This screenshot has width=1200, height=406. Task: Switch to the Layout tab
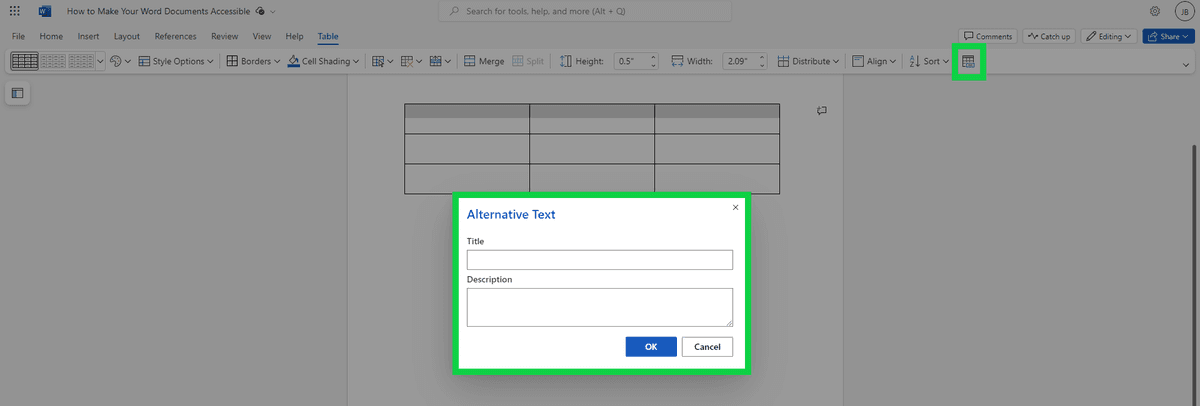coord(127,36)
